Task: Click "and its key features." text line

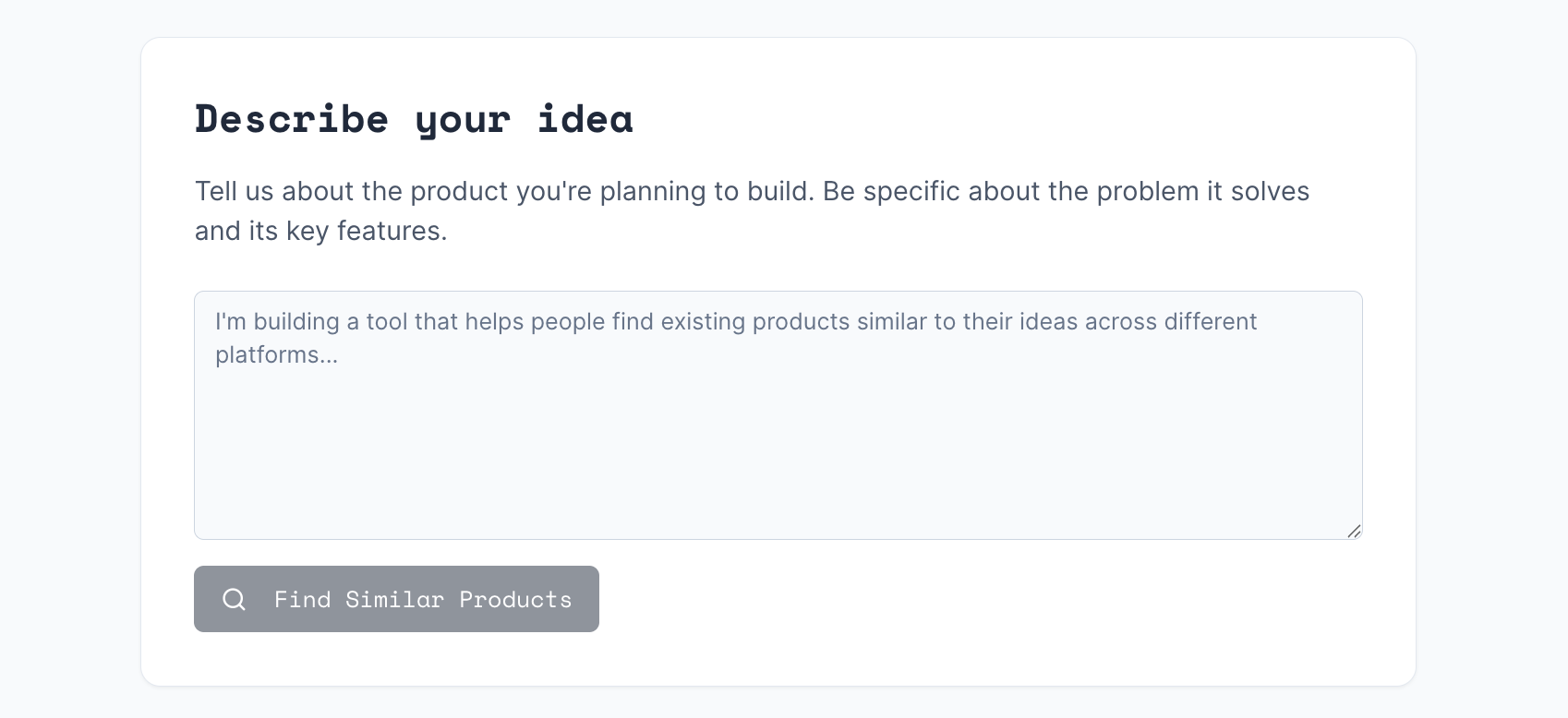Action: [x=320, y=231]
